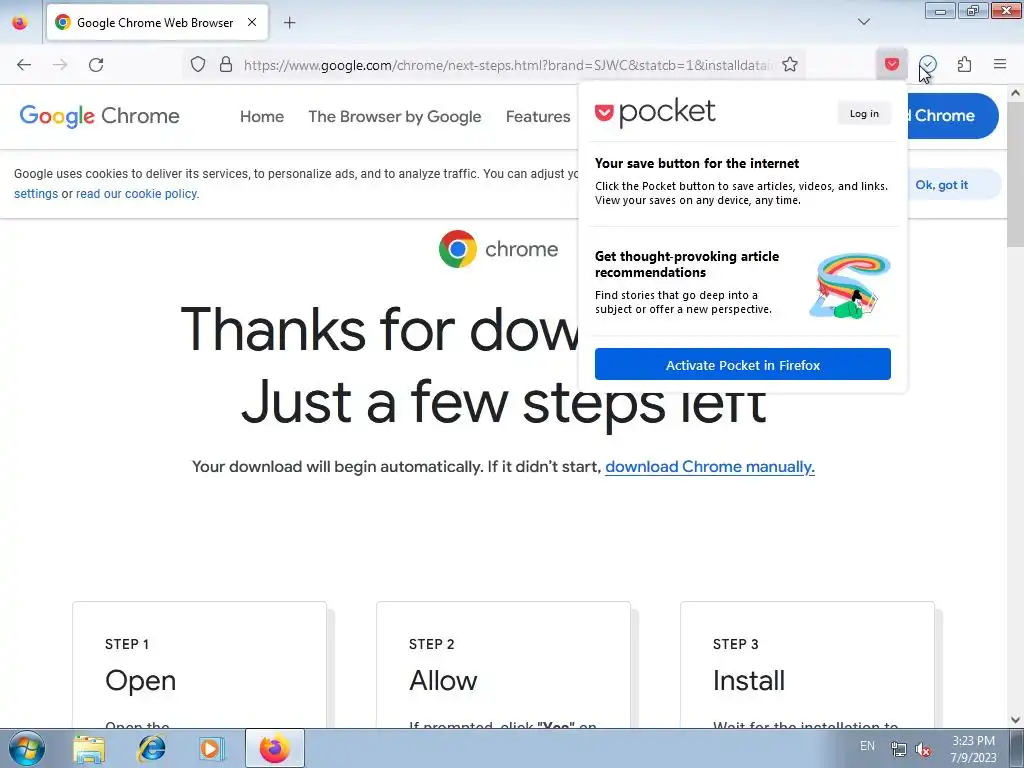The height and width of the screenshot is (768, 1024).
Task: Click the blue Chrome download button
Action: [953, 116]
